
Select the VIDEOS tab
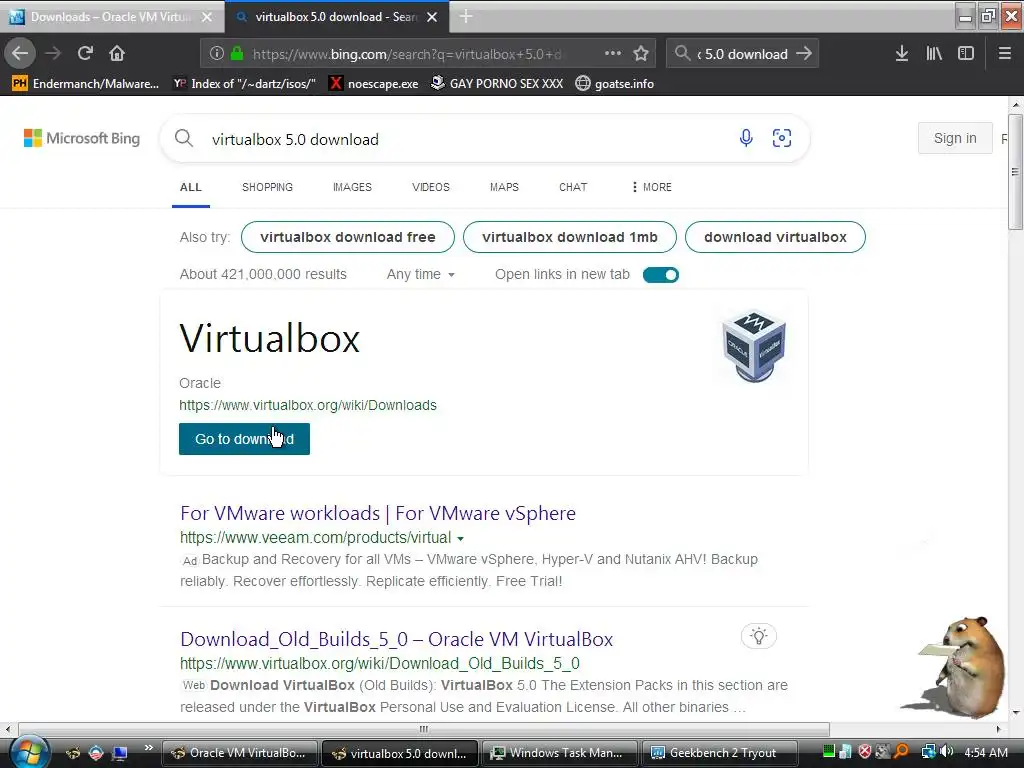tap(431, 187)
